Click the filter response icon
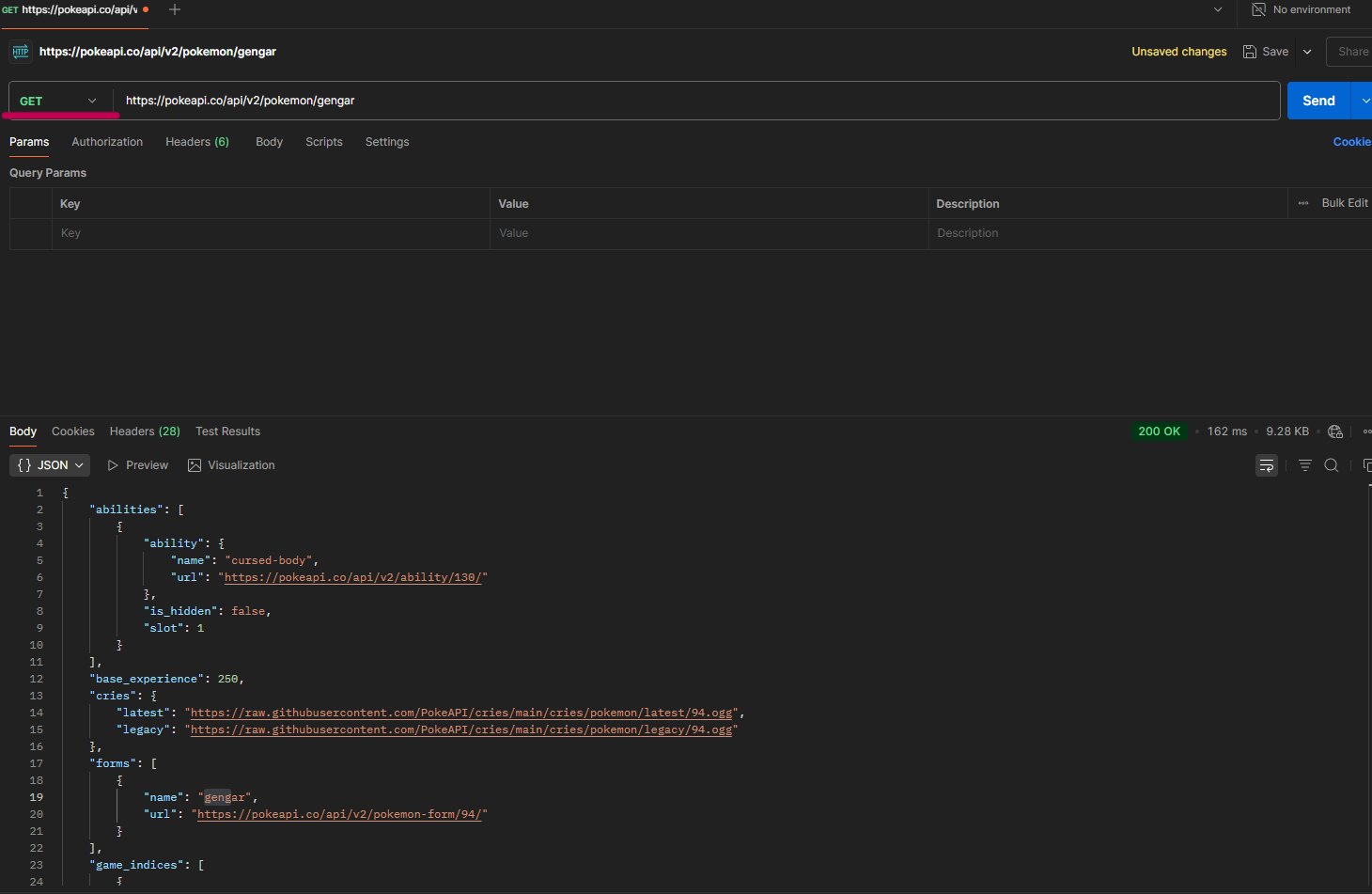This screenshot has height=894, width=1372. coord(1305,465)
